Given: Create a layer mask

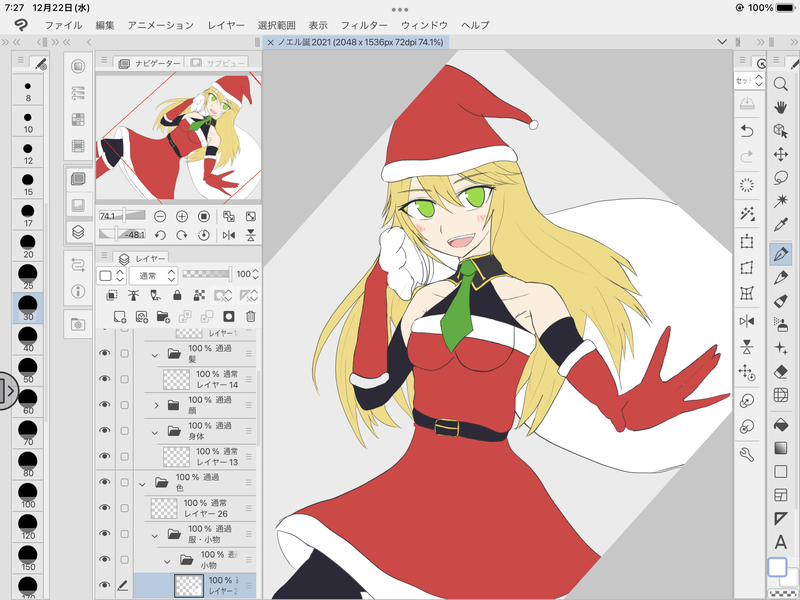Looking at the screenshot, I should pos(229,317).
